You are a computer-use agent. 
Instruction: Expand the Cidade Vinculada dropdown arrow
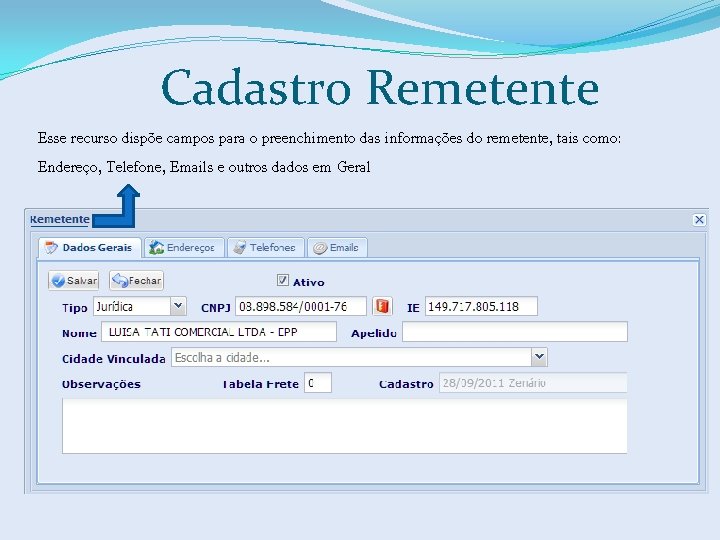pos(540,357)
